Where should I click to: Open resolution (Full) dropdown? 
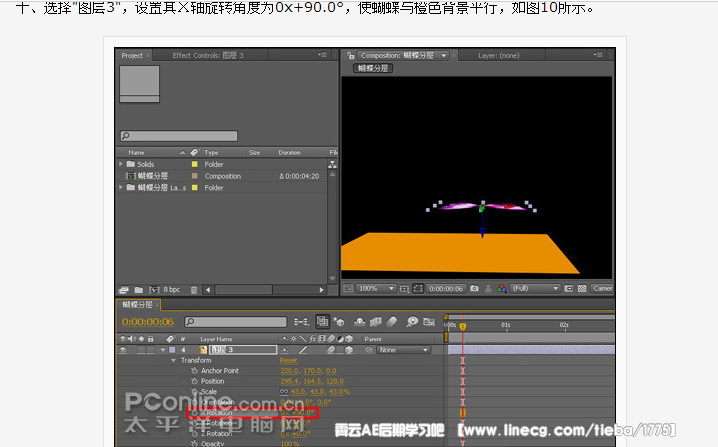pyautogui.click(x=535, y=289)
